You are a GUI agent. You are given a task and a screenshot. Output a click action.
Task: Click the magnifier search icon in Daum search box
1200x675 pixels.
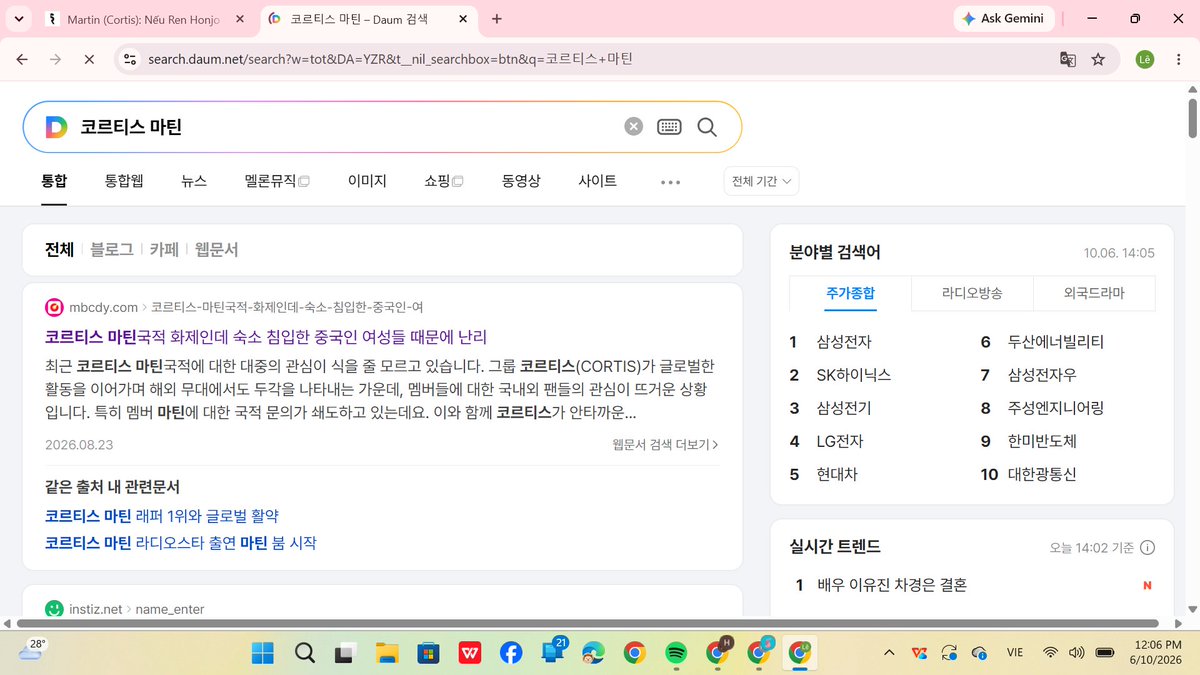pyautogui.click(x=707, y=127)
